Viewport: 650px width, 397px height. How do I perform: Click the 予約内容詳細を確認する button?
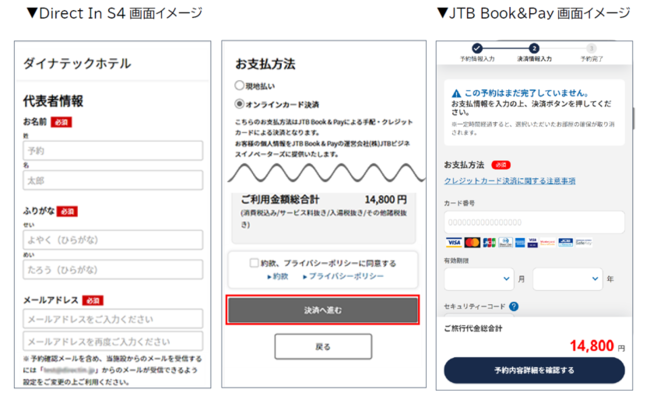click(x=534, y=370)
